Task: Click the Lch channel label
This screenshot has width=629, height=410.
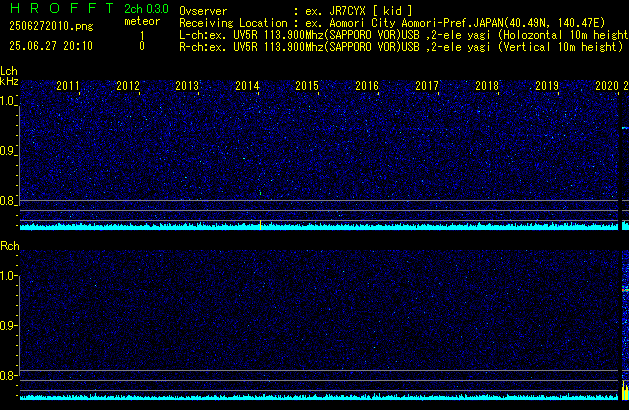Action: tap(9, 71)
